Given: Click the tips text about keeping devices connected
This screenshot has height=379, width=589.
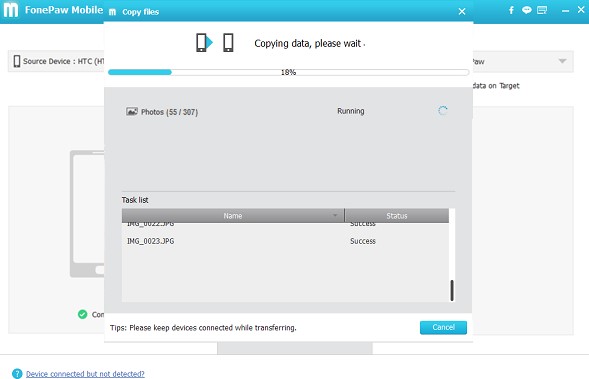Looking at the screenshot, I should [203, 328].
